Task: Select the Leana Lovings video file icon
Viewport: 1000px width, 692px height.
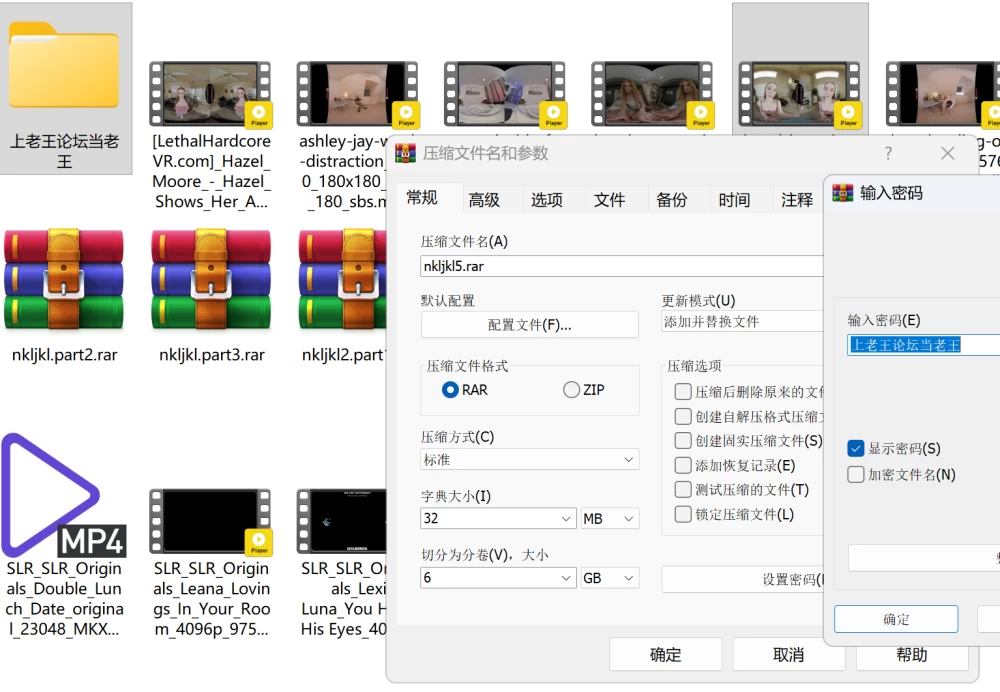Action: tap(210, 522)
